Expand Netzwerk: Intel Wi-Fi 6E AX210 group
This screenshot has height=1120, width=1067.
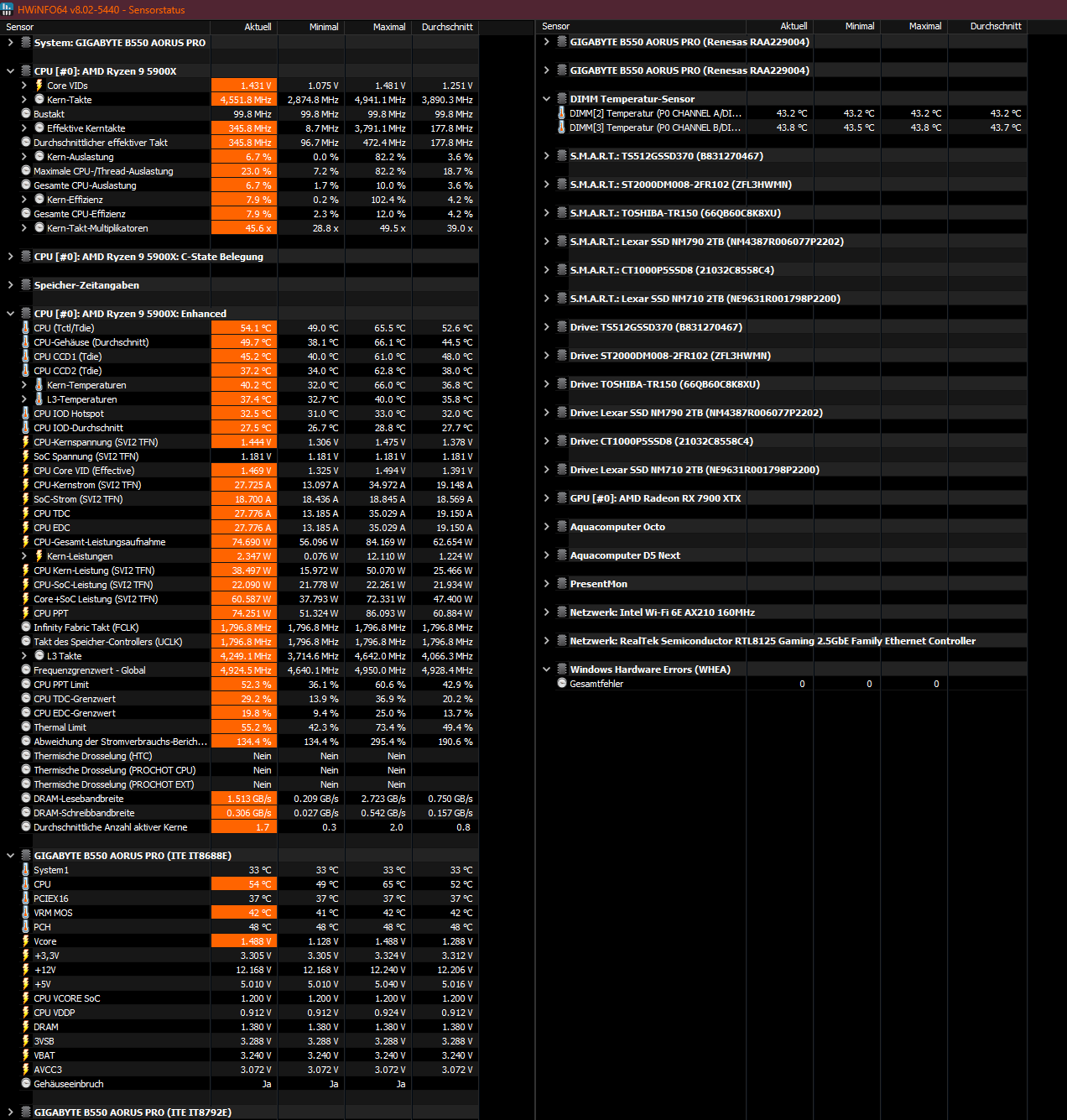[547, 612]
